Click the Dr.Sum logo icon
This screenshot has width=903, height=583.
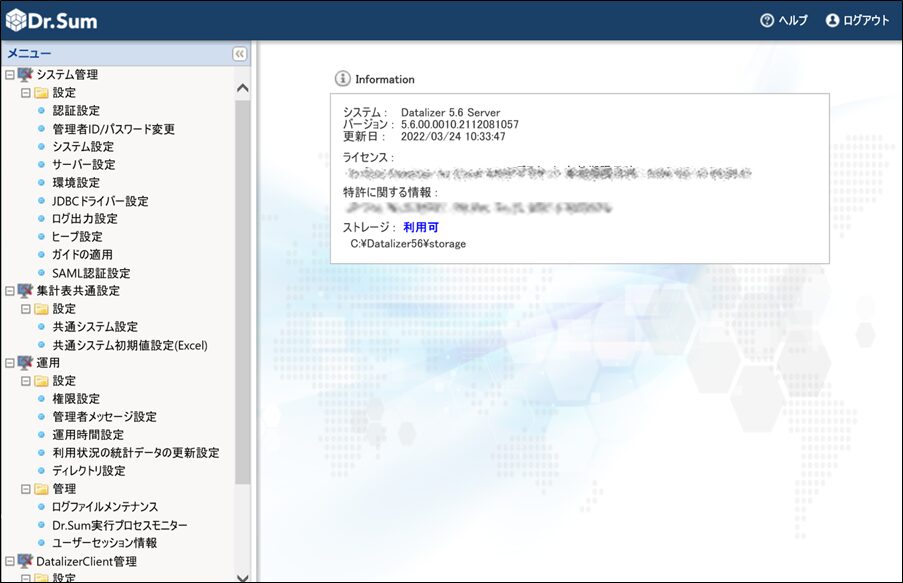[16, 20]
